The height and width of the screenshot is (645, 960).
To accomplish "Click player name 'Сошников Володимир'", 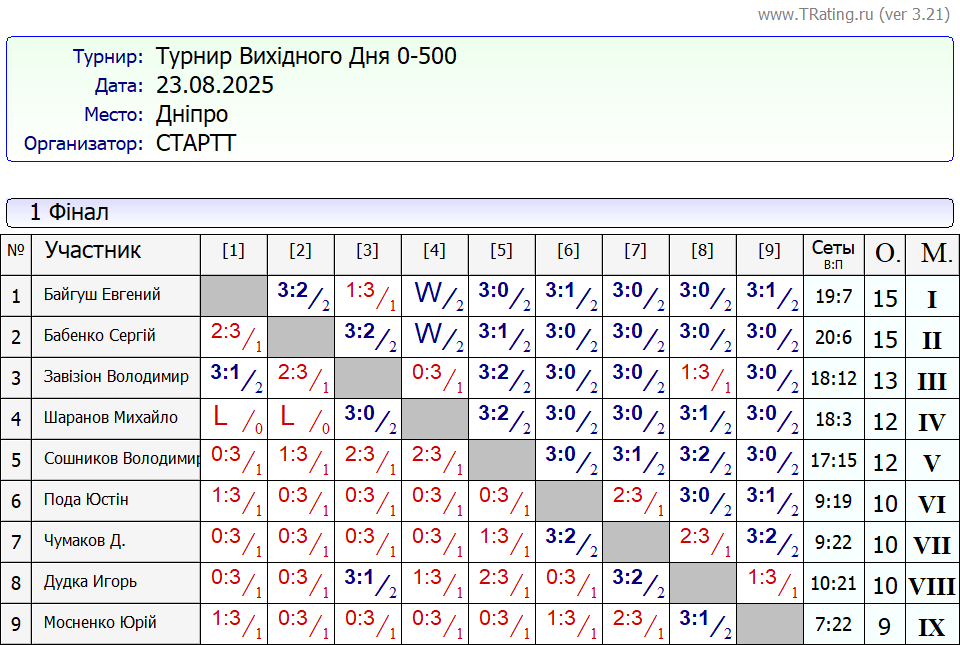I will click(122, 459).
